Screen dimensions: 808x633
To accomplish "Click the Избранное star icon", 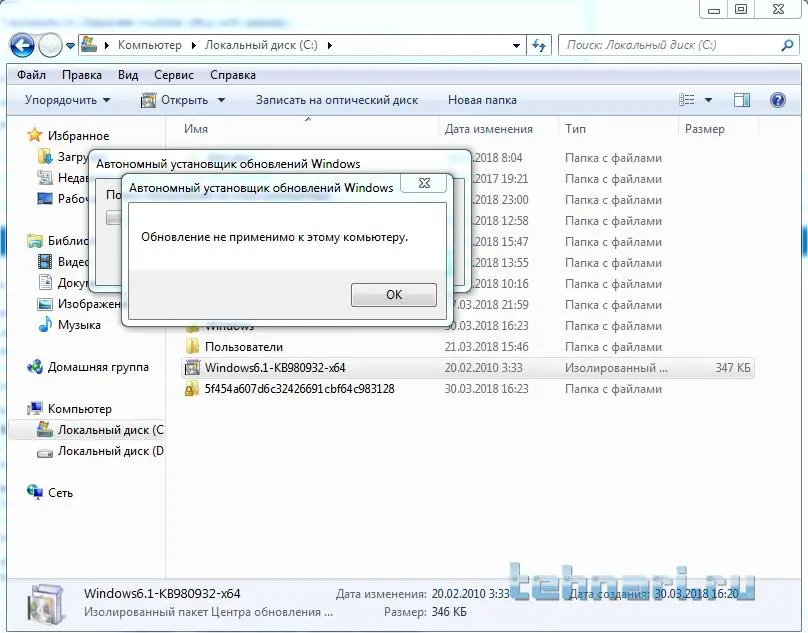I will [35, 135].
